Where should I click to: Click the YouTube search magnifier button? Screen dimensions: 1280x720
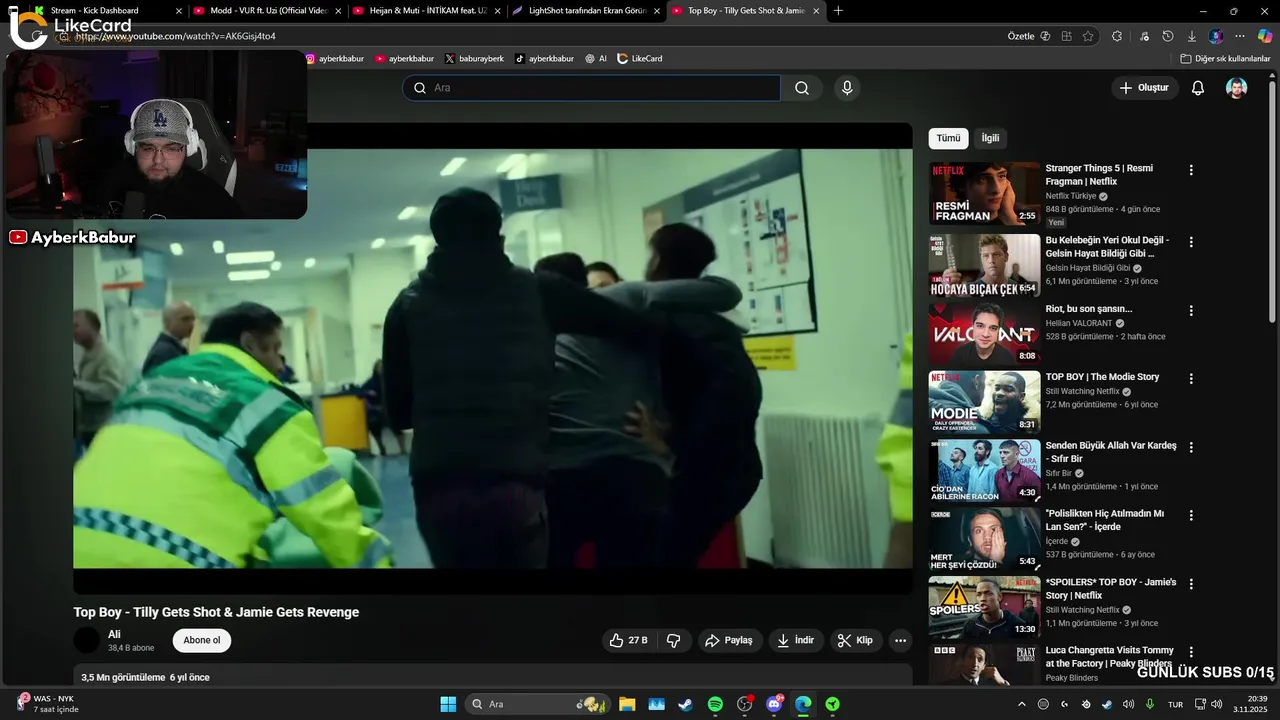coord(802,88)
